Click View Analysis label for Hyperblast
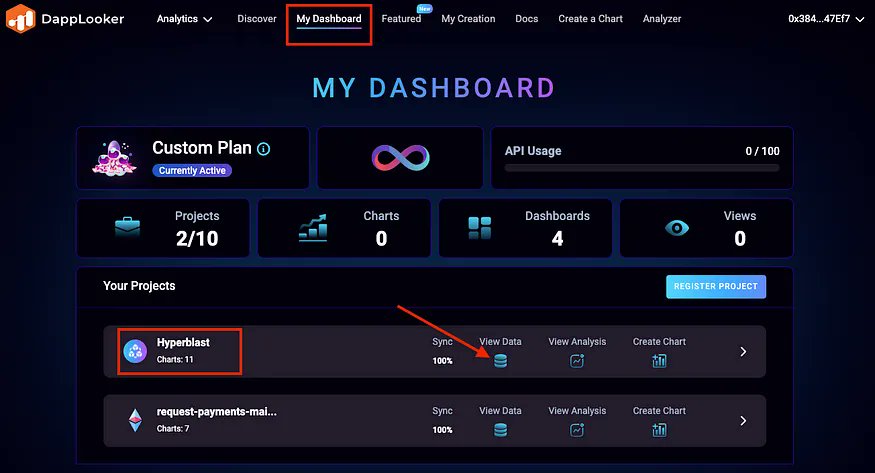 click(577, 341)
